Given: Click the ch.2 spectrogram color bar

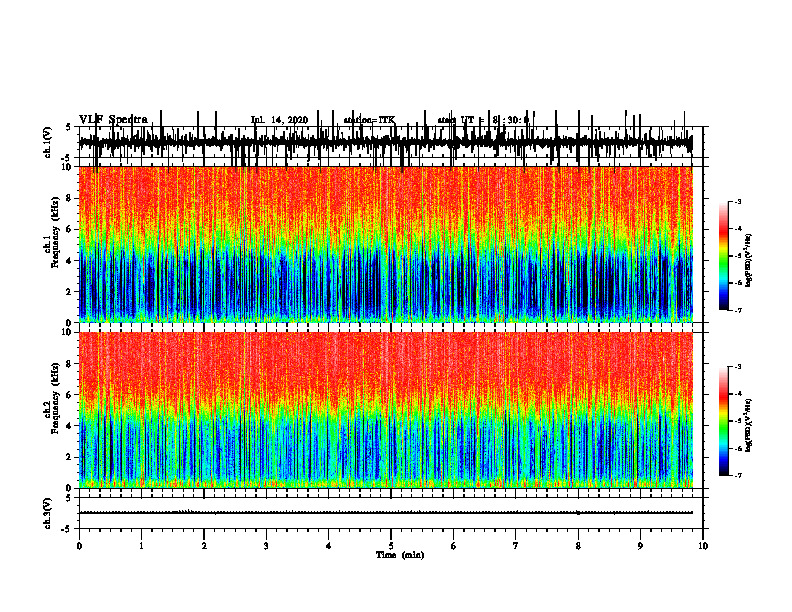Looking at the screenshot, I should (723, 421).
